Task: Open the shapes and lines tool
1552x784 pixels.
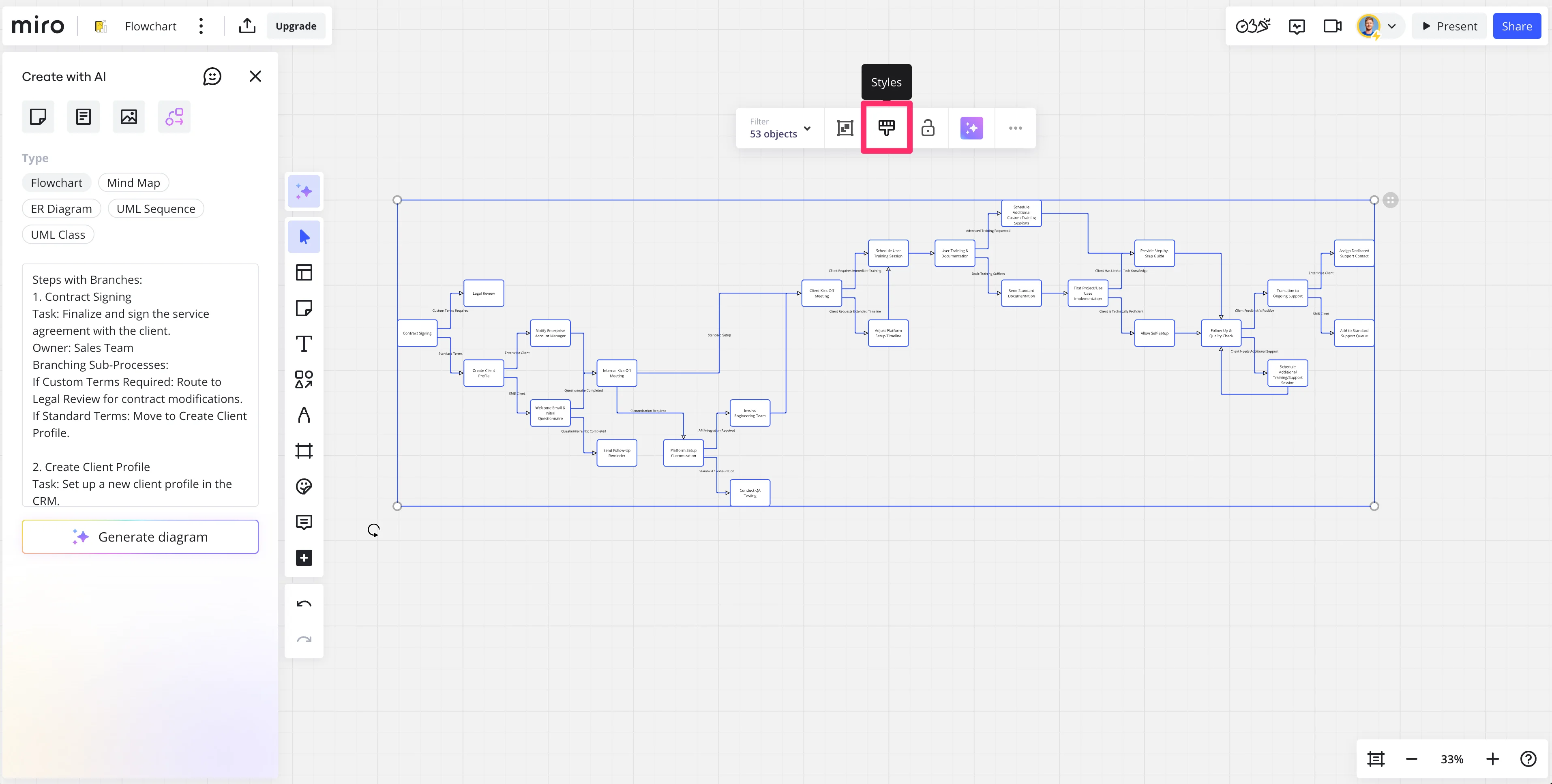Action: [x=304, y=379]
